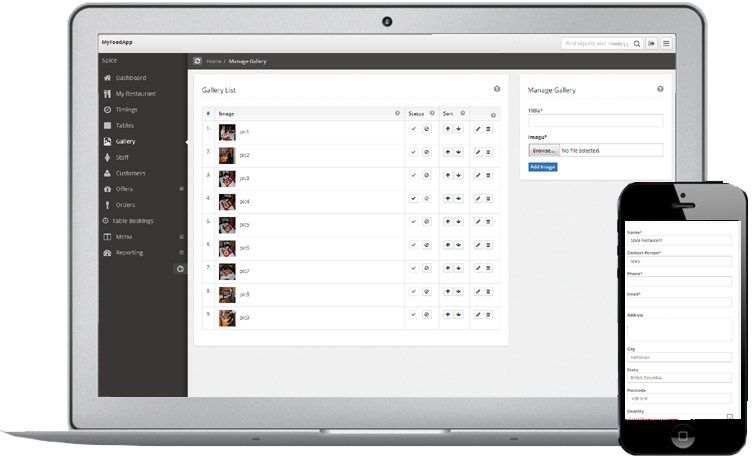Expand the Offers submenu in the sidebar
Image resolution: width=753 pixels, height=462 pixels.
click(181, 189)
